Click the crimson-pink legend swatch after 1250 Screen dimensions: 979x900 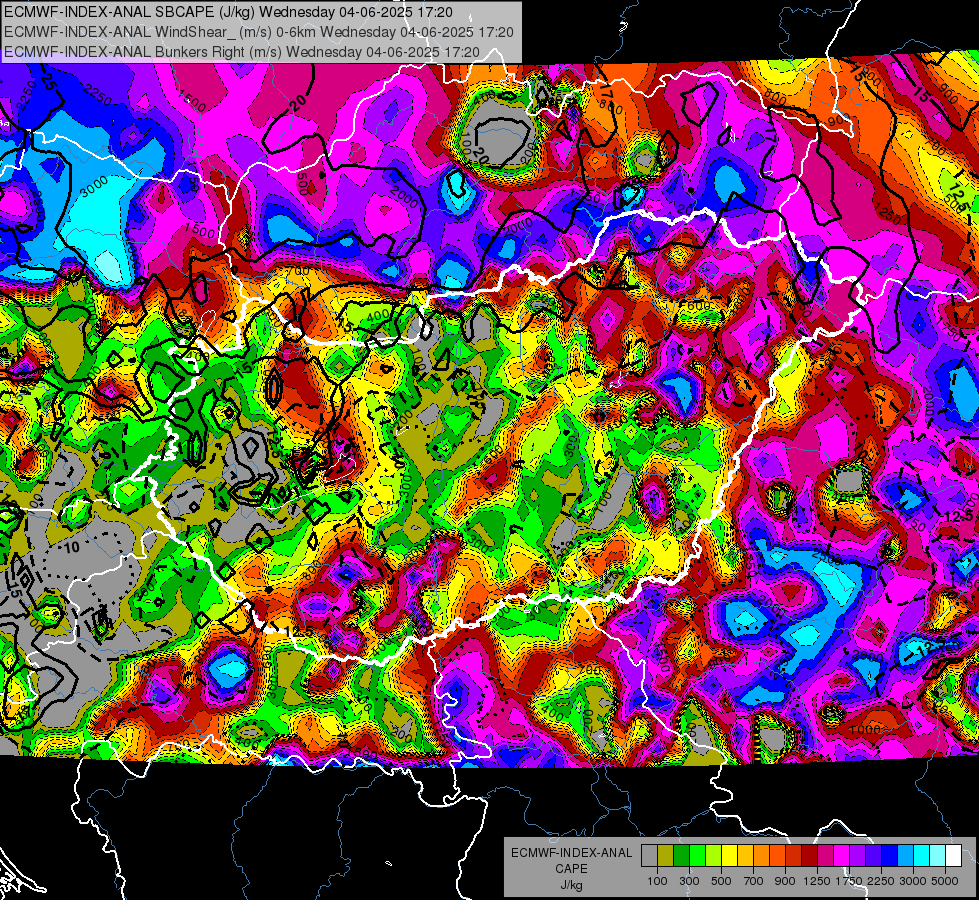[825, 856]
